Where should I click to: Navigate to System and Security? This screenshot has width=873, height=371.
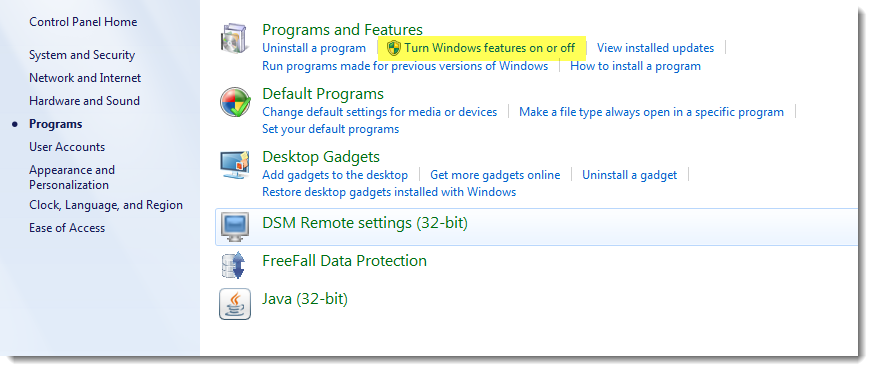tap(82, 55)
